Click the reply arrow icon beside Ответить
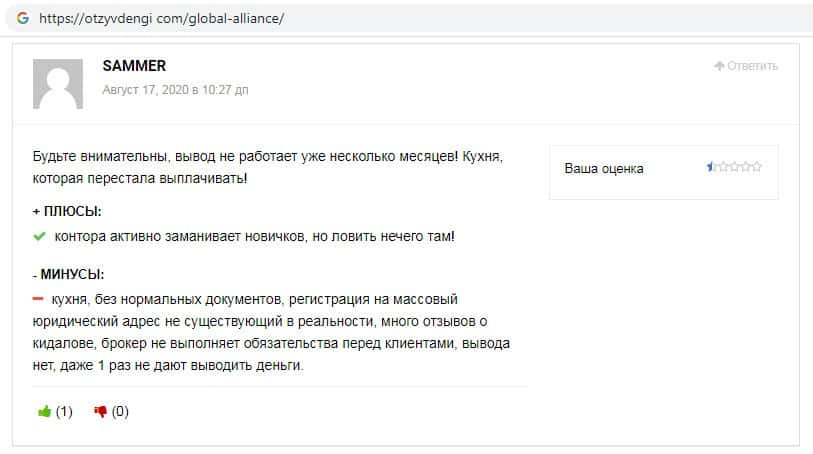Image resolution: width=813 pixels, height=454 pixels. coord(719,66)
